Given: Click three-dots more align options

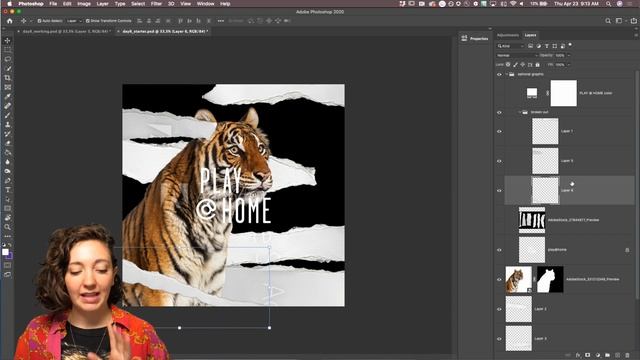Looking at the screenshot, I should (221, 21).
